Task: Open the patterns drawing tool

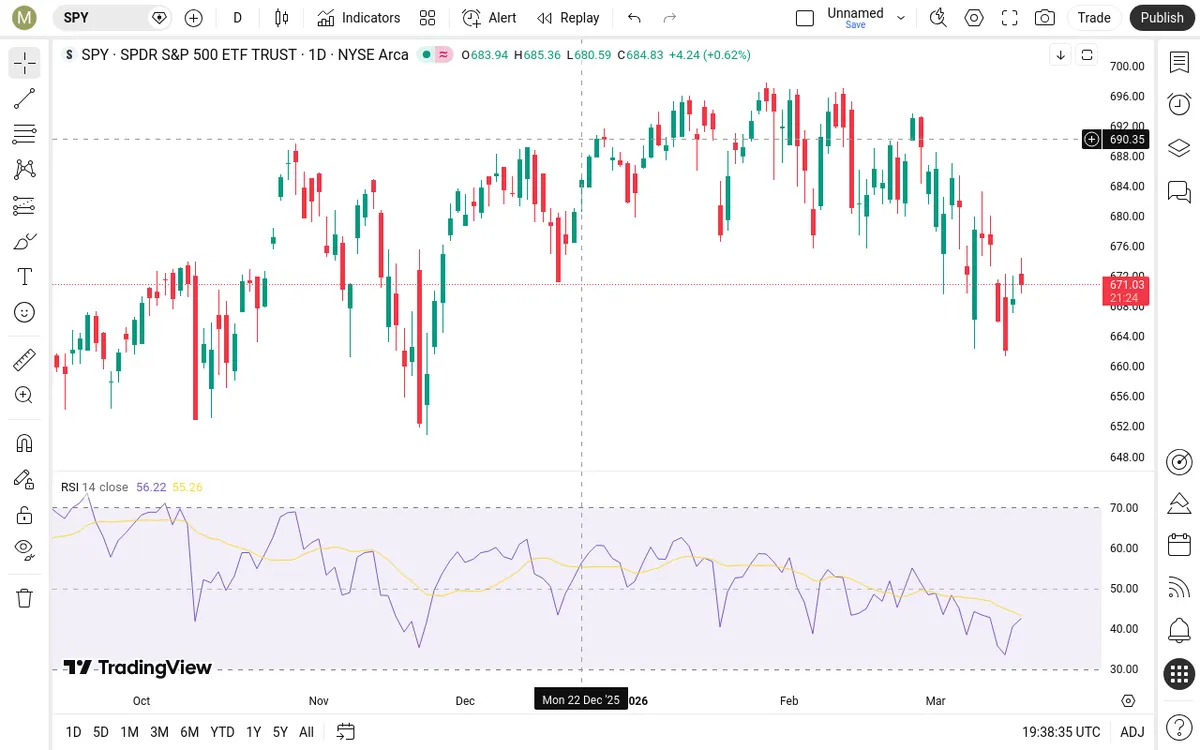Action: click(25, 169)
